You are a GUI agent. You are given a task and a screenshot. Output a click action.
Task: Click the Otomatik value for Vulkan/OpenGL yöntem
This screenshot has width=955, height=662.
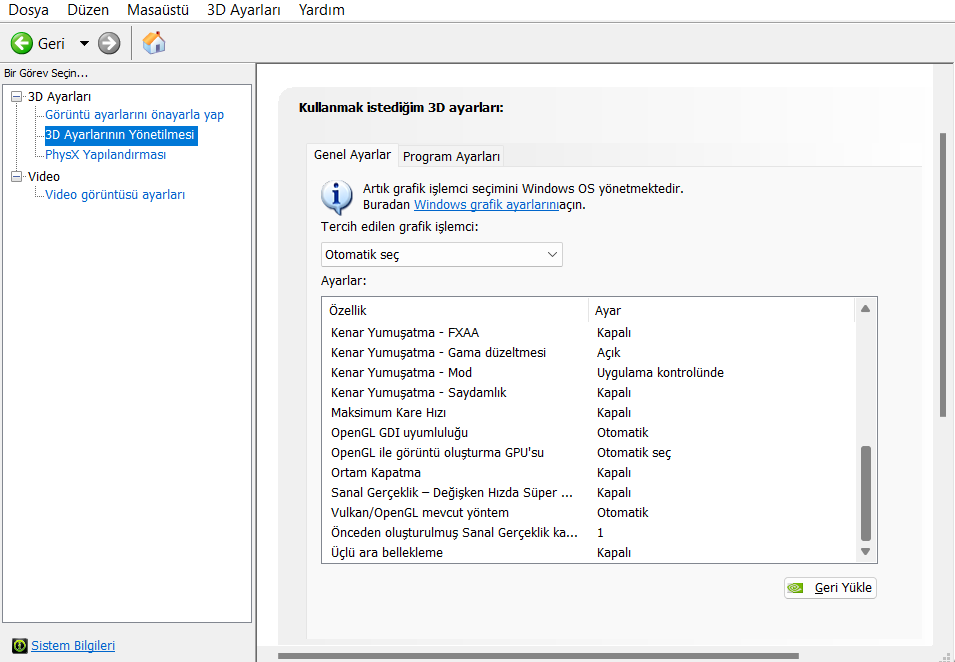pos(622,513)
